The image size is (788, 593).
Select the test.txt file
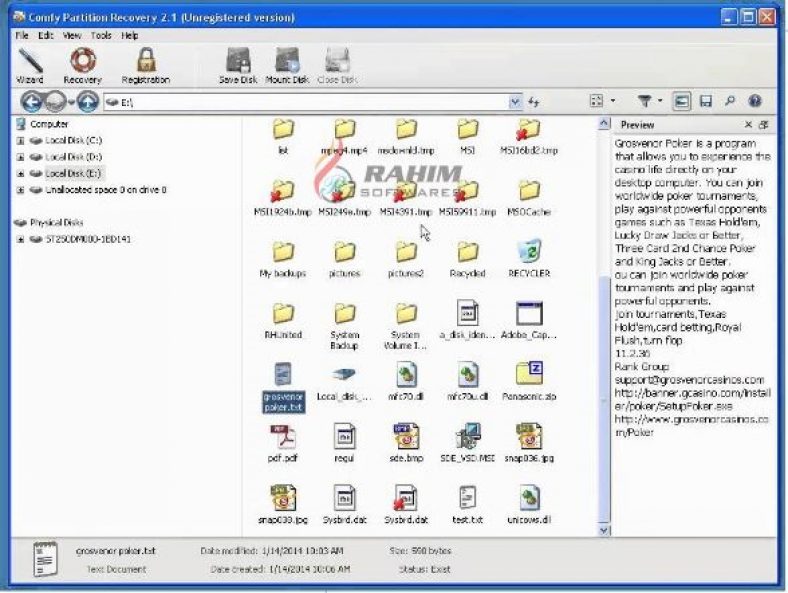coord(467,505)
